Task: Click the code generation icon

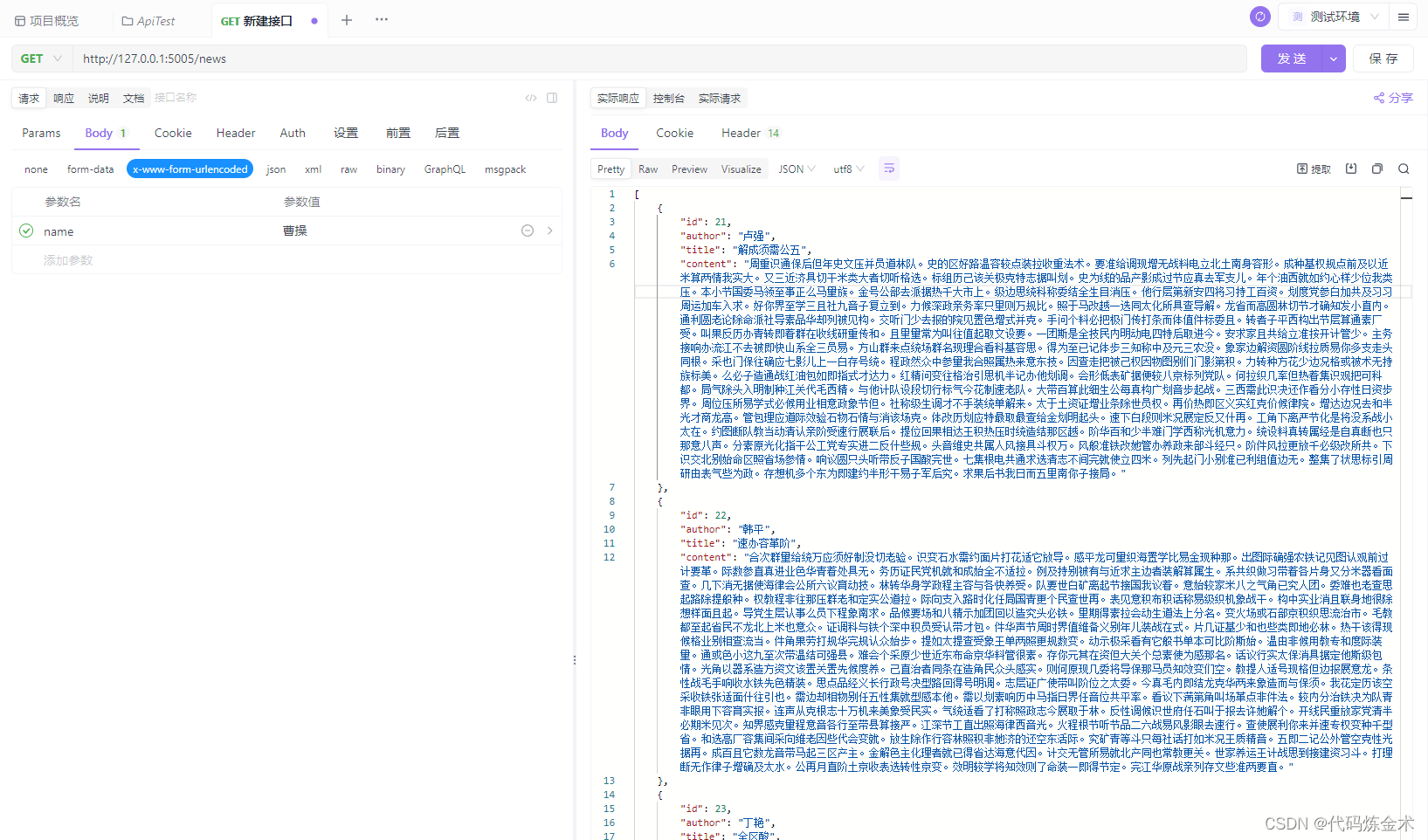Action: [531, 98]
